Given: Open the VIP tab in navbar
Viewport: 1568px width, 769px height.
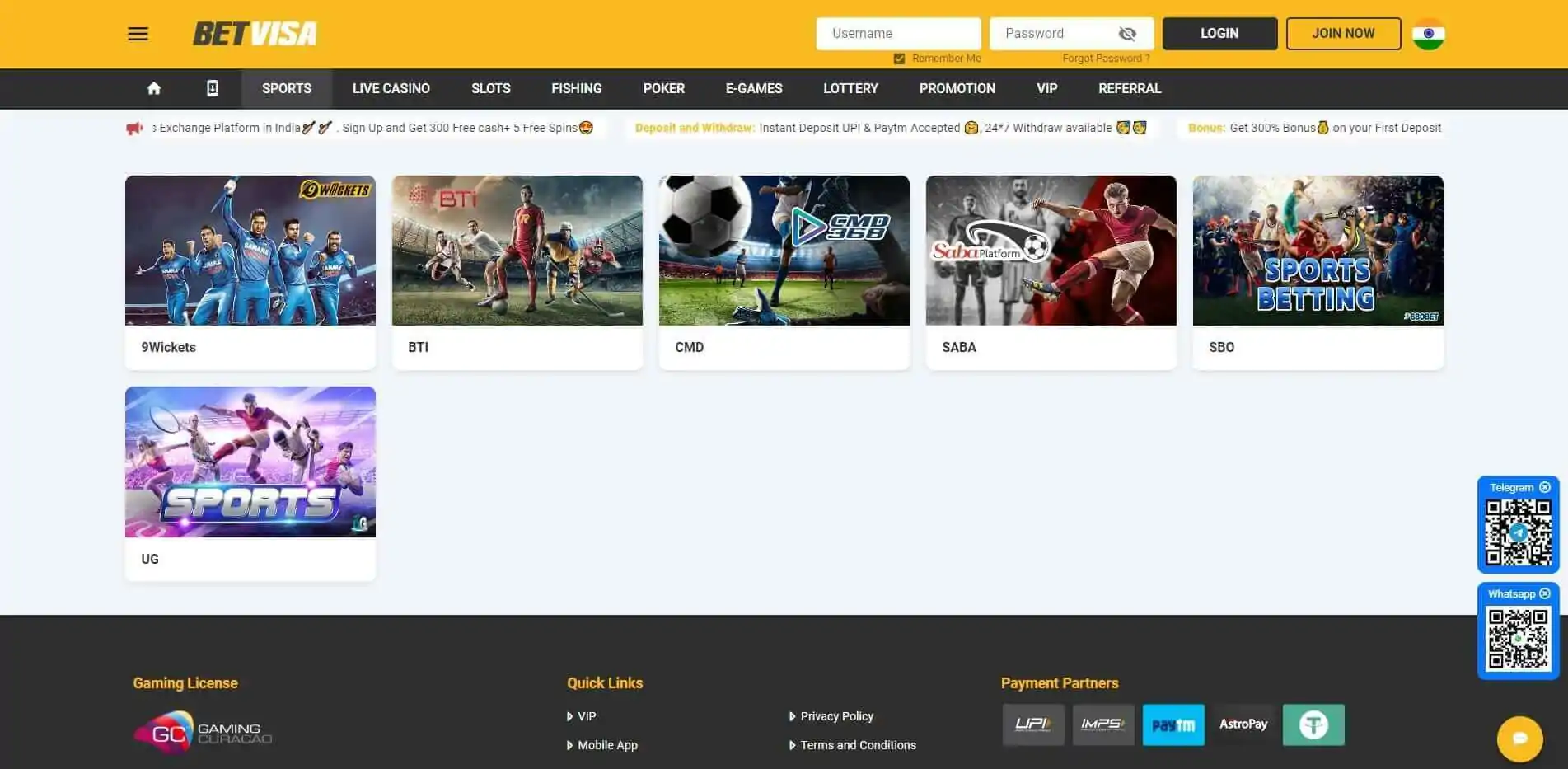Looking at the screenshot, I should (1047, 88).
